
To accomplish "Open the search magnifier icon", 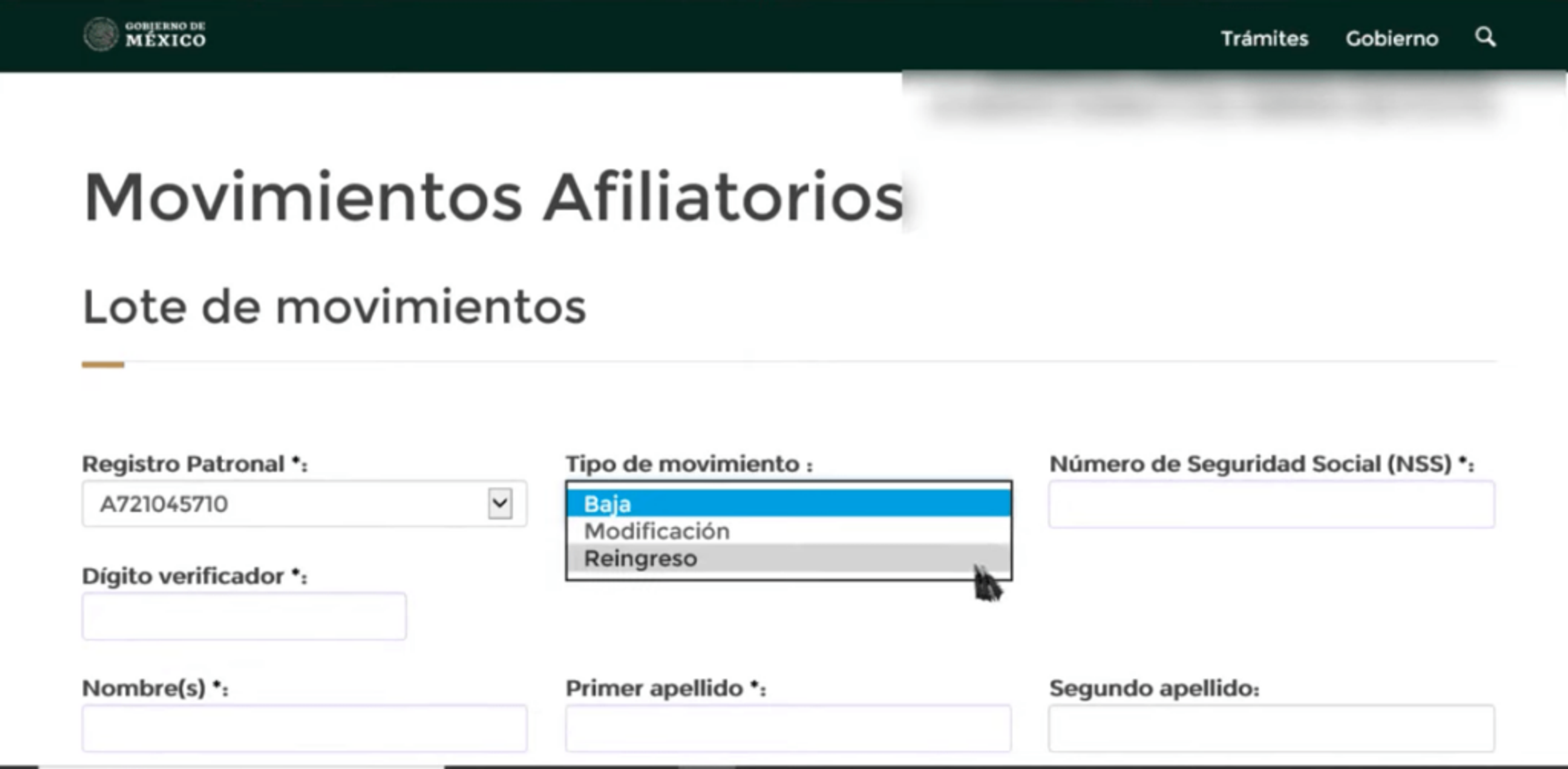I will click(x=1485, y=38).
